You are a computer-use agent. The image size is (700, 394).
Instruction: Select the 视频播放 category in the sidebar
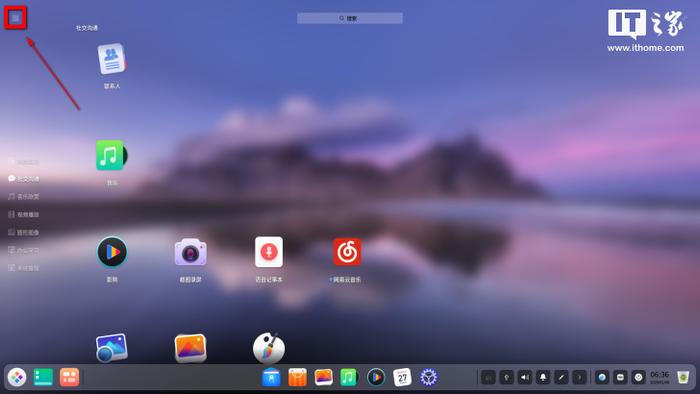[x=24, y=215]
